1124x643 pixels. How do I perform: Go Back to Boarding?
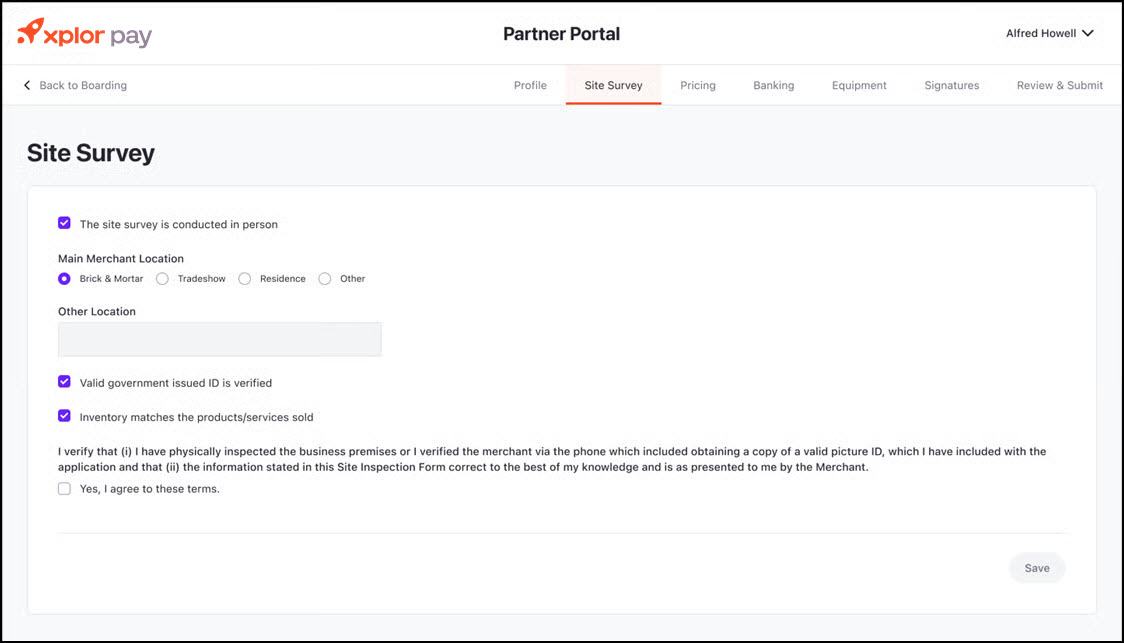click(x=82, y=86)
